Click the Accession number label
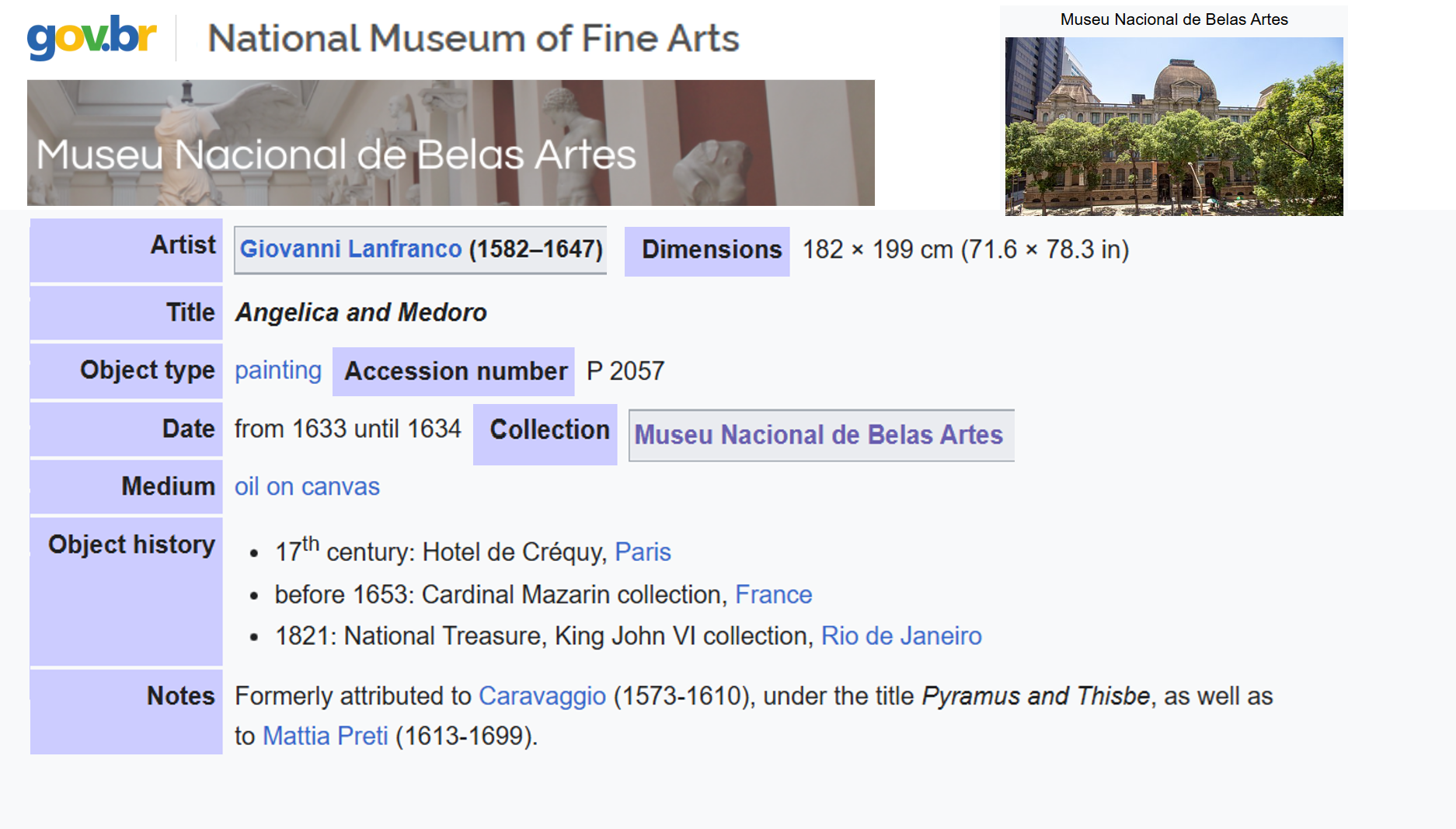The height and width of the screenshot is (829, 1456). coord(455,371)
